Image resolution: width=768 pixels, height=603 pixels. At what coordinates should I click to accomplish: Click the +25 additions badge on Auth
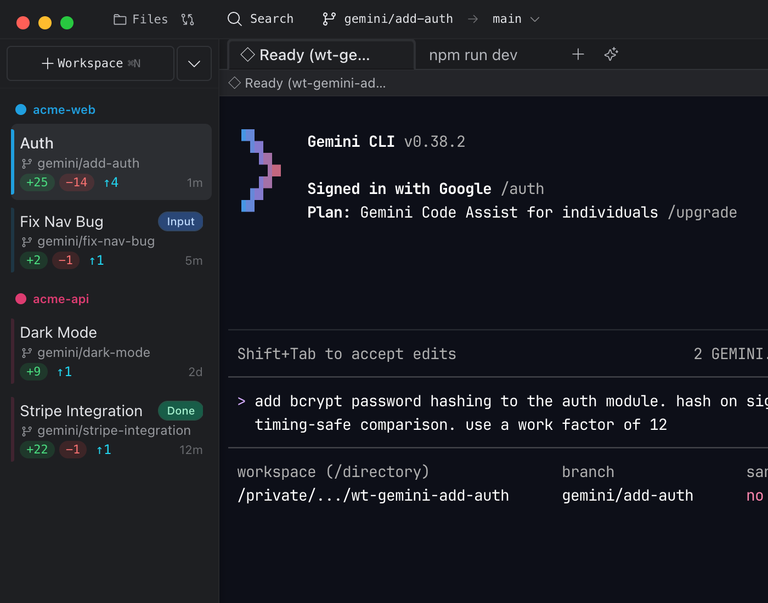37,182
